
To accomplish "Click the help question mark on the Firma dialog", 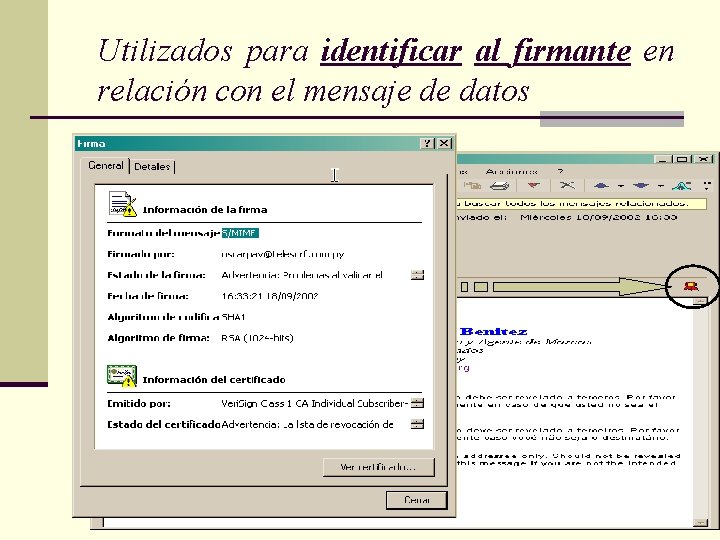I will (x=427, y=143).
